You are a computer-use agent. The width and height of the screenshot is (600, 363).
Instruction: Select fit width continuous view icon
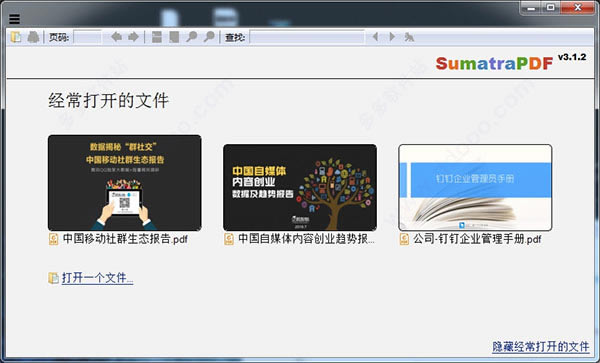coord(157,37)
